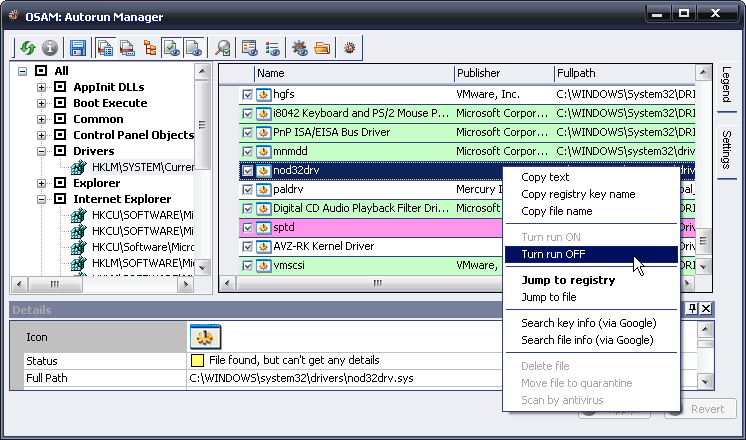This screenshot has height=440, width=746.
Task: Open the Legend side tab
Action: click(726, 85)
